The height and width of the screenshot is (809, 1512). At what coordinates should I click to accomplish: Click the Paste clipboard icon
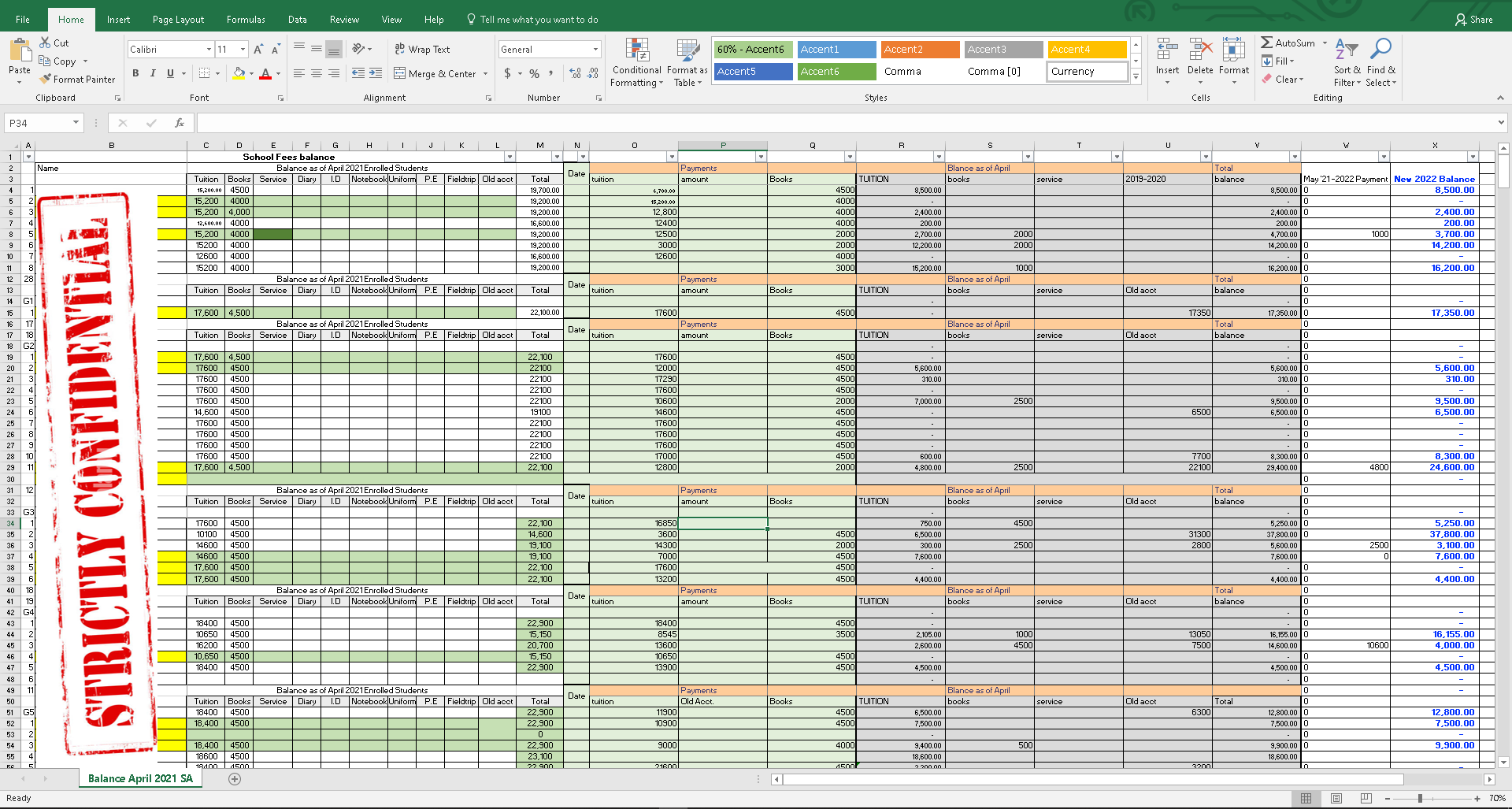20,51
